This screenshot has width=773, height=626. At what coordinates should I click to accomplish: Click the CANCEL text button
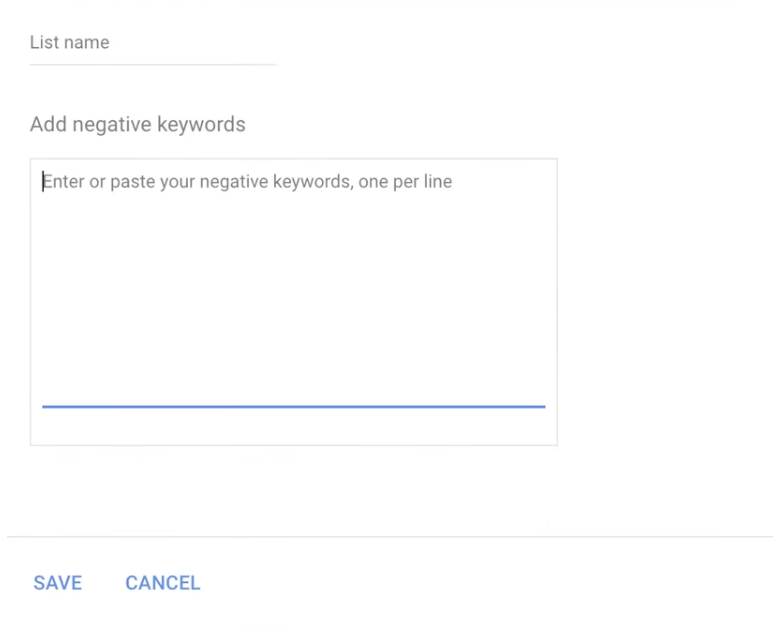click(163, 583)
